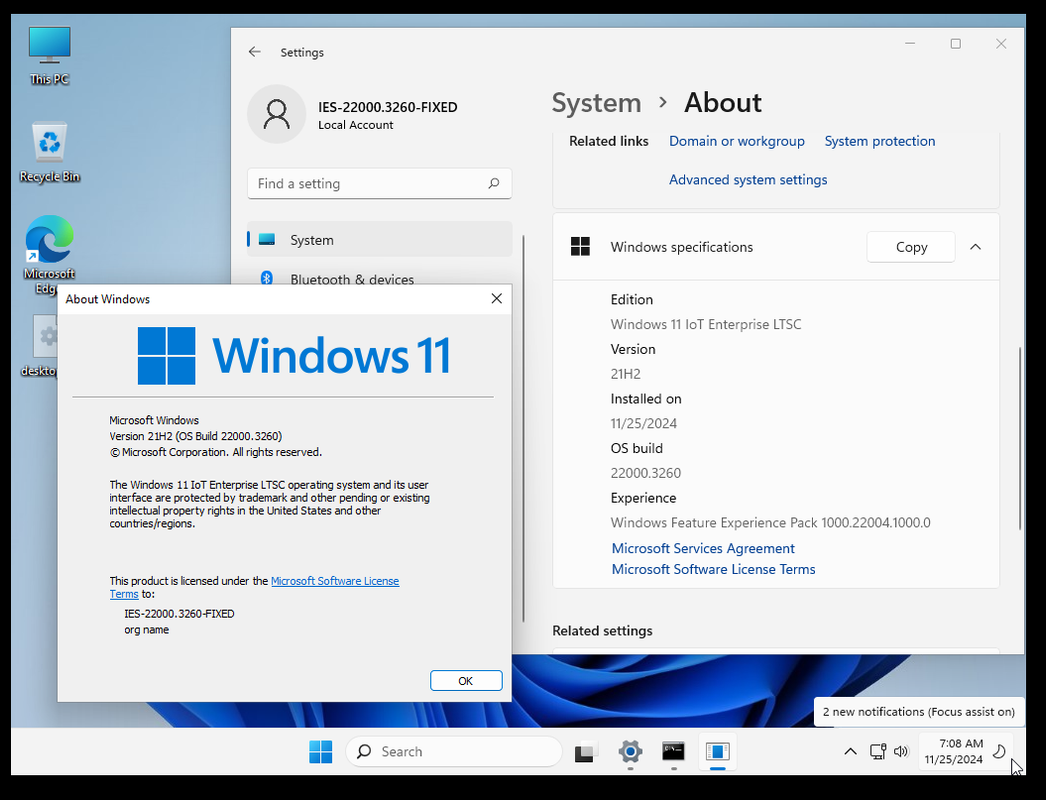Click the '11/25/2024' installed-on value in Settings
1046x800 pixels.
644,424
